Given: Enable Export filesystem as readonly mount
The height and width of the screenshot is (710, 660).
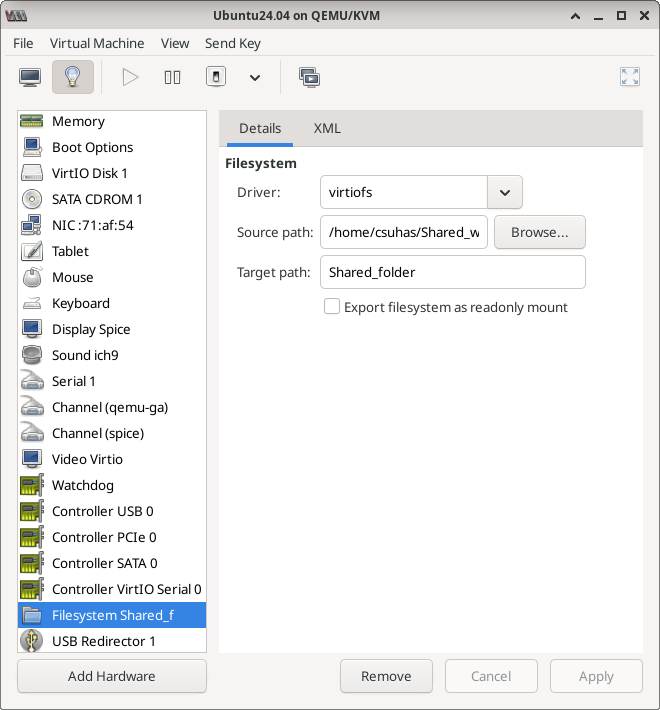Looking at the screenshot, I should point(332,307).
